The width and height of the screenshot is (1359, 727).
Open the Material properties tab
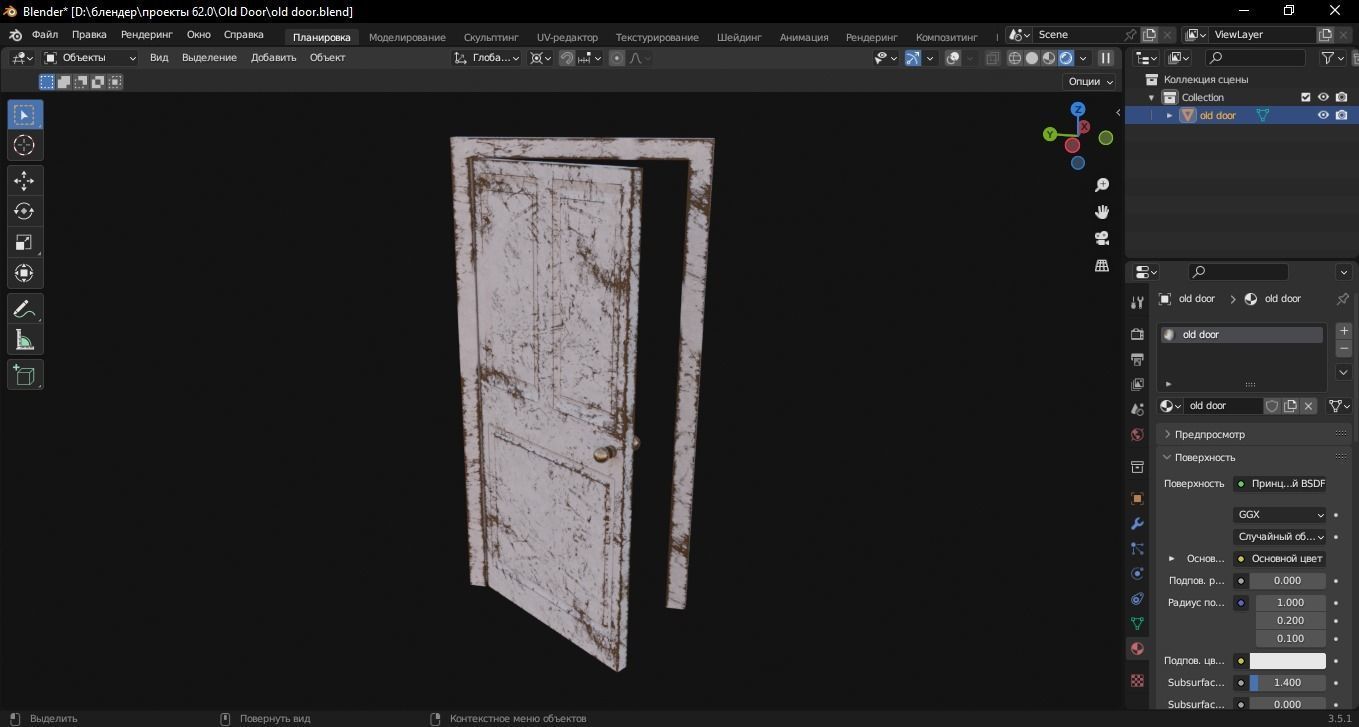[1137, 648]
